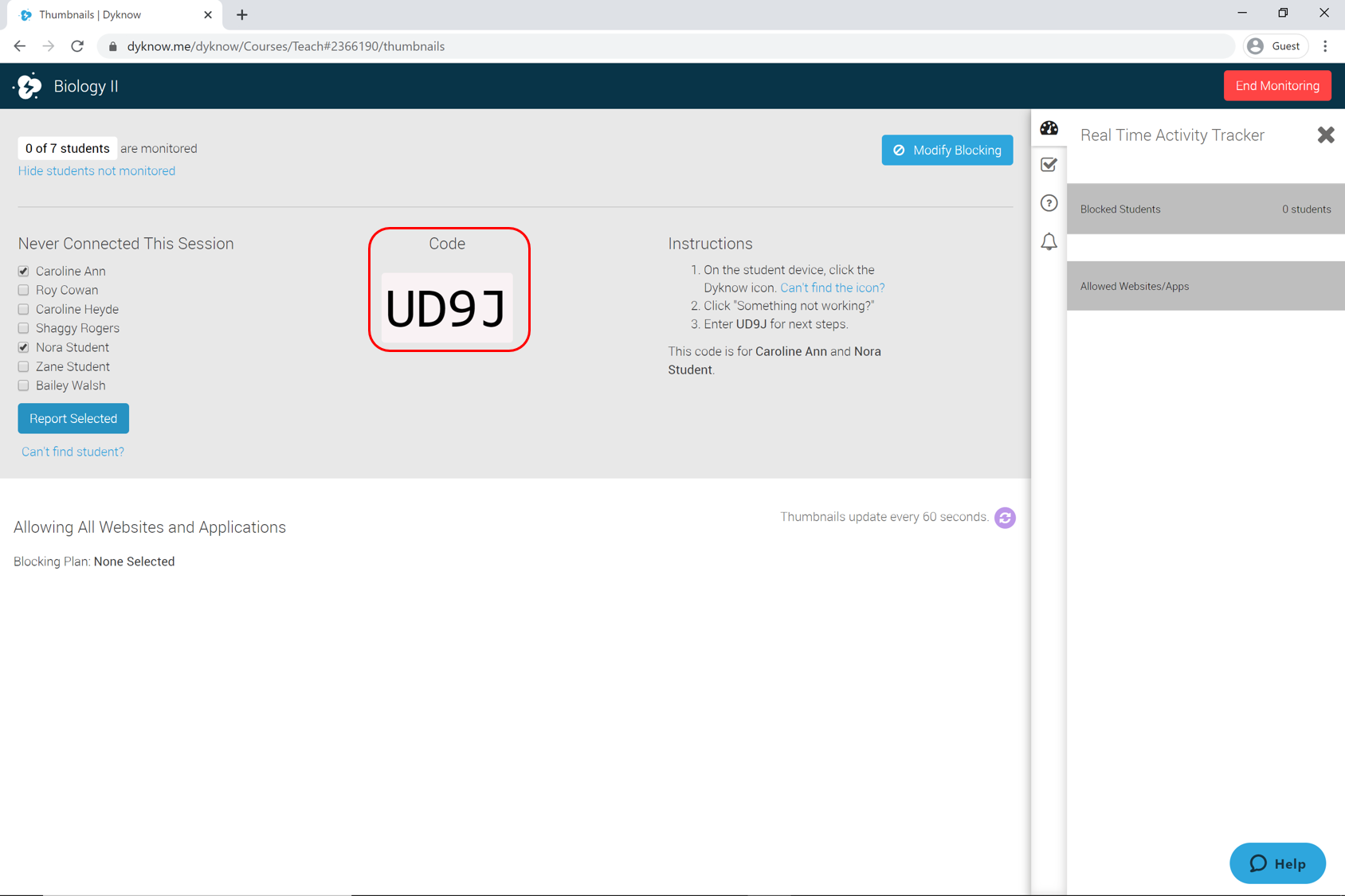Click Blocking Plan: None Selected text
The height and width of the screenshot is (896, 1345).
tap(94, 561)
